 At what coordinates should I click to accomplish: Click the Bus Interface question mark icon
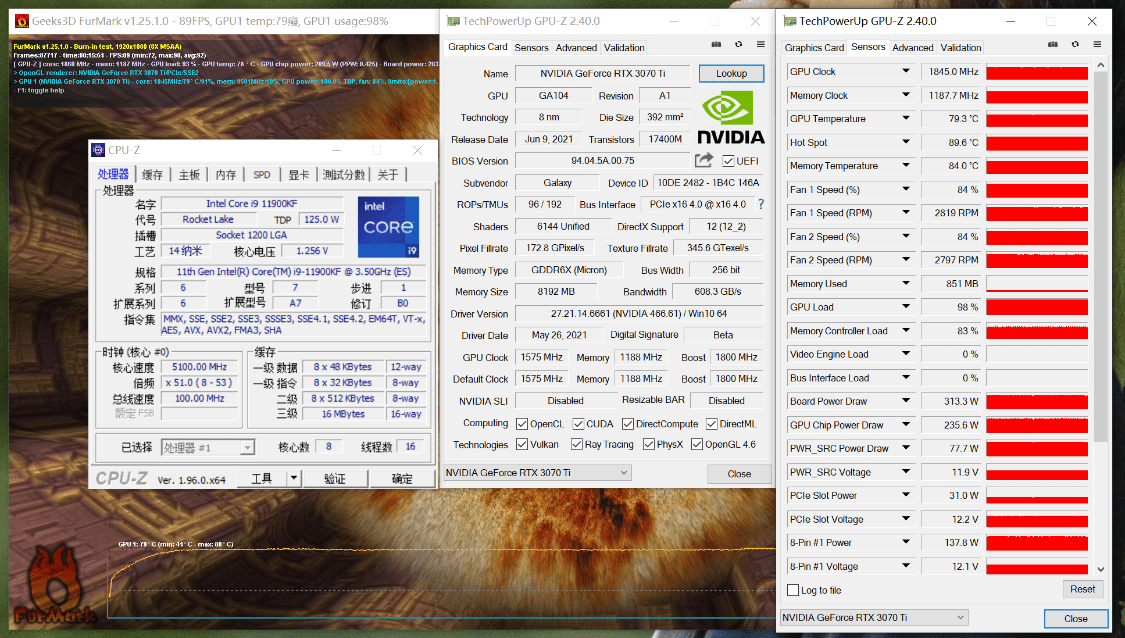(x=761, y=204)
